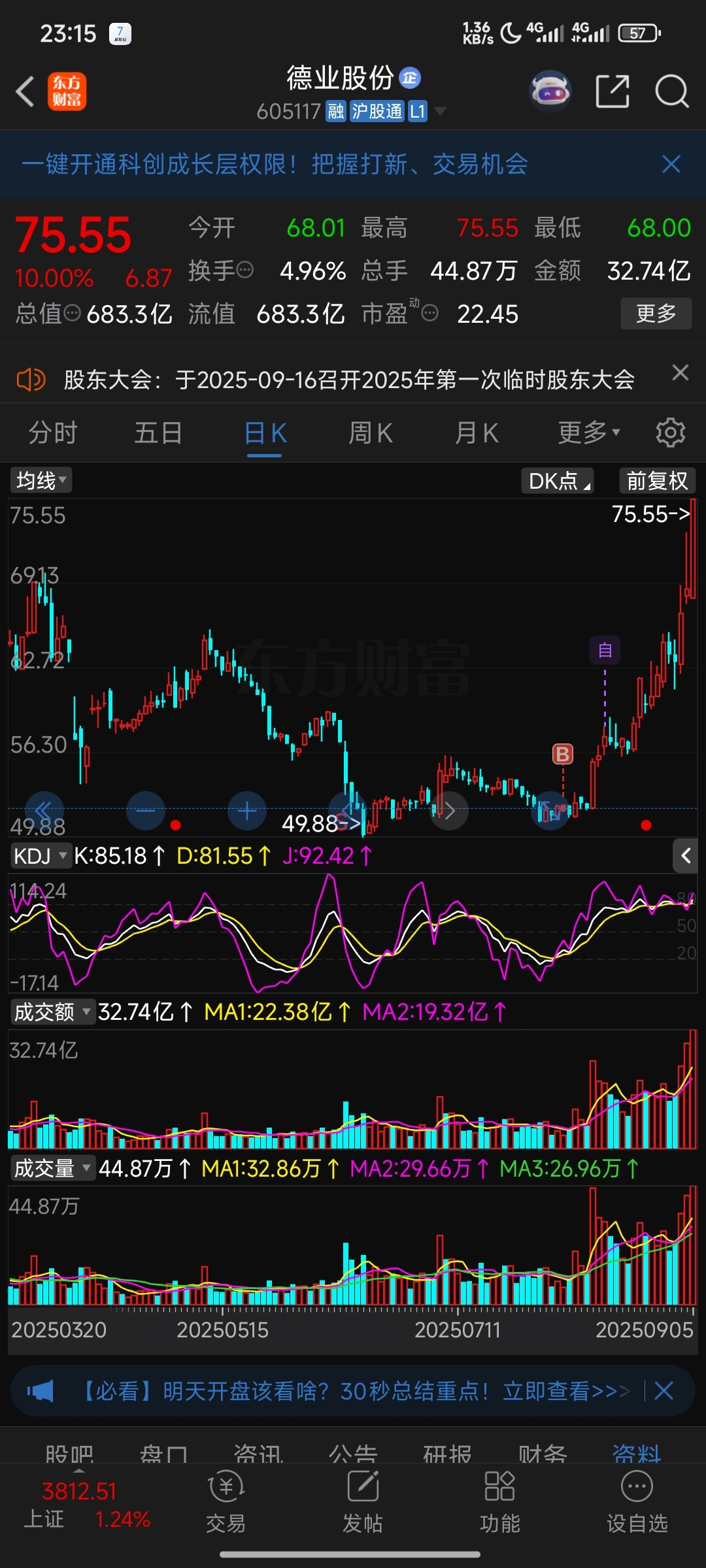The height and width of the screenshot is (1568, 706).
Task: Switch to 周K chart tab
Action: click(x=371, y=433)
